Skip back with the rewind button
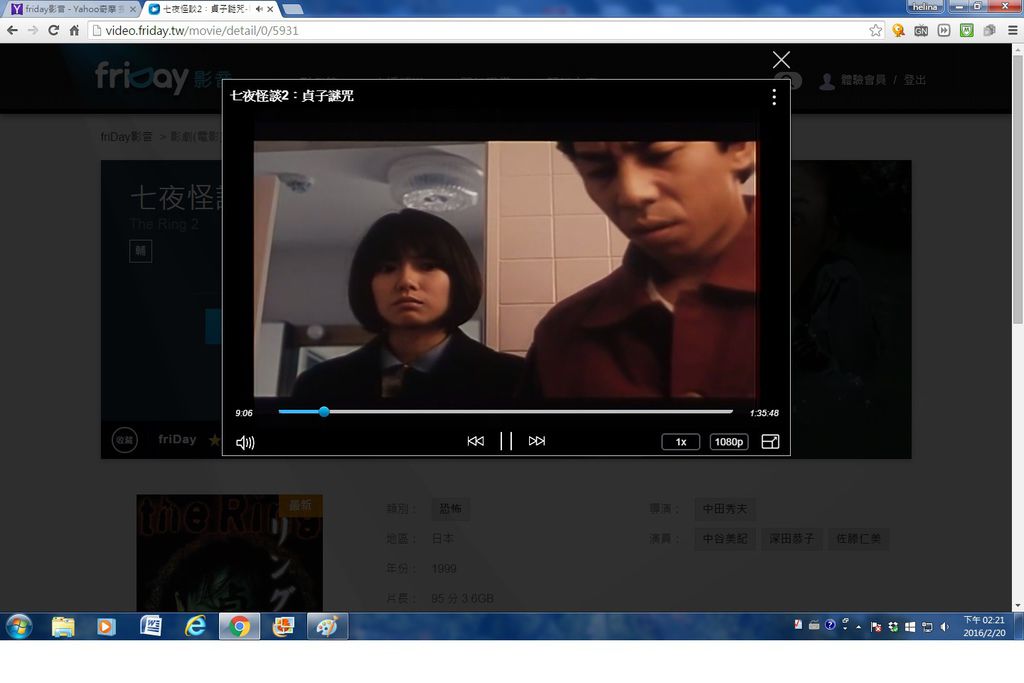 tap(475, 441)
